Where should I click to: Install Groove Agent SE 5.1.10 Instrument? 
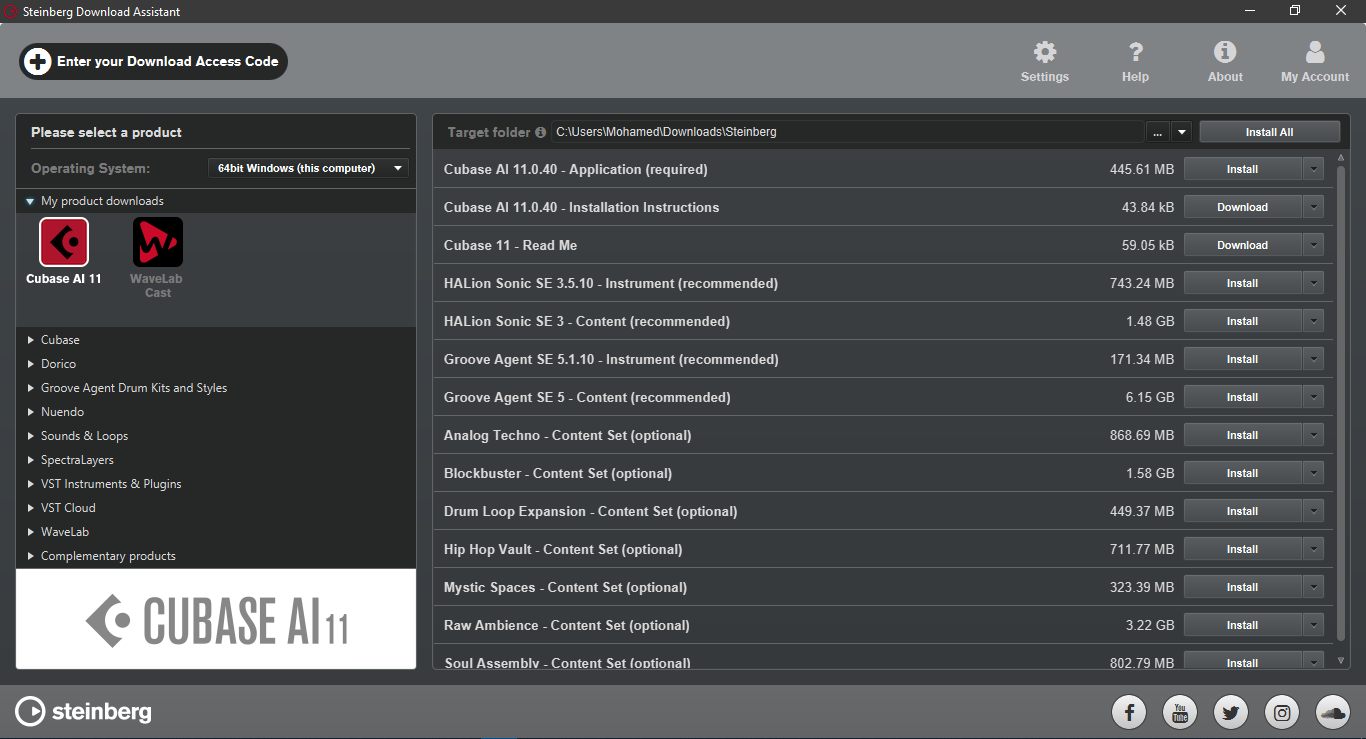(x=1243, y=359)
